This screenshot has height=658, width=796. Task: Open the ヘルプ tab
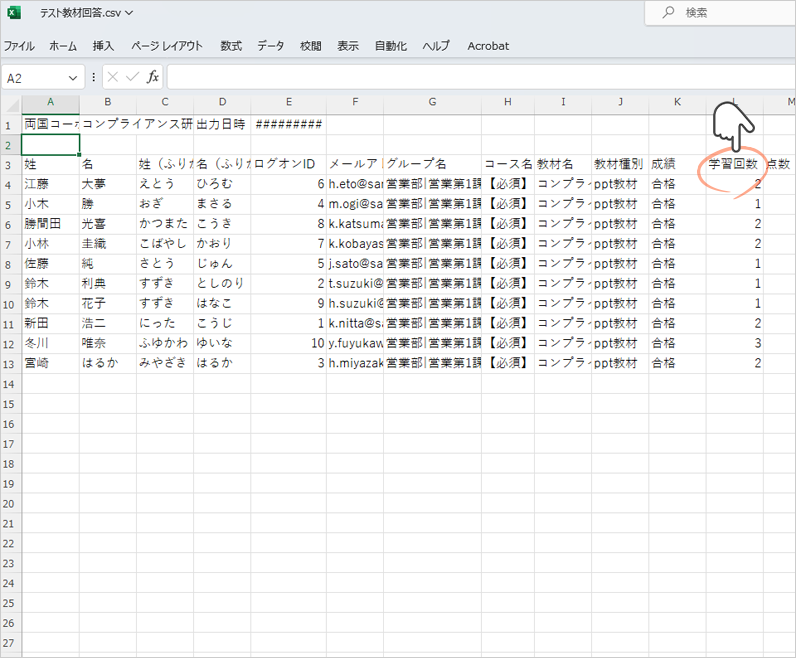(x=436, y=46)
